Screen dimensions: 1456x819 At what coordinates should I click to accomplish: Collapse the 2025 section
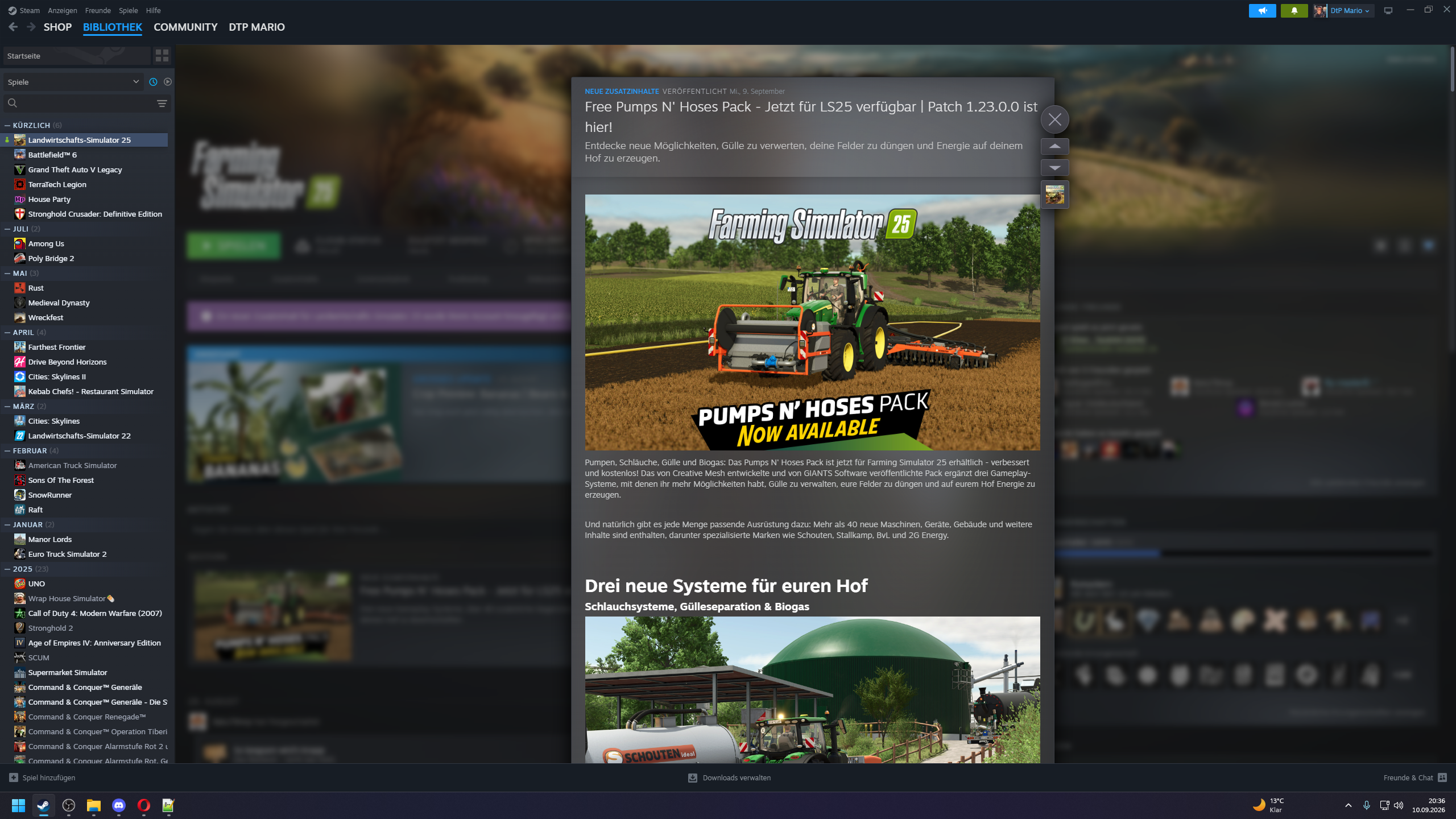tap(7, 569)
